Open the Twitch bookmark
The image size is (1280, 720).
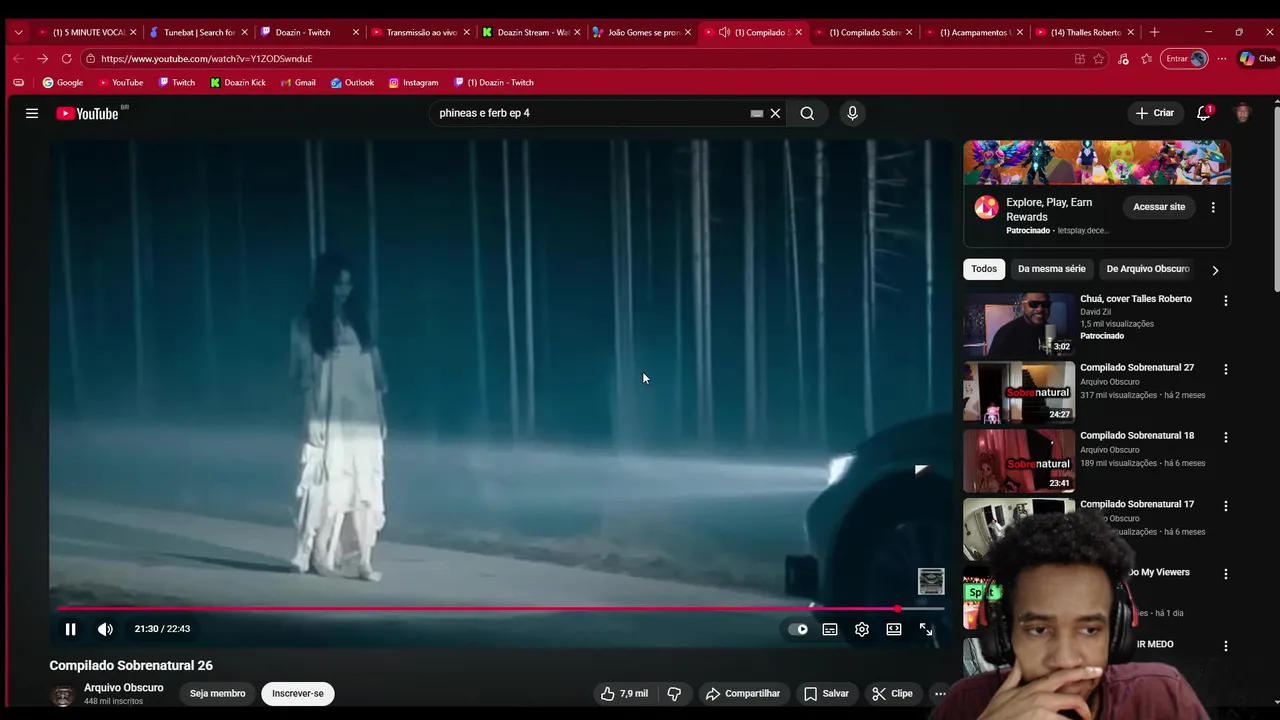click(x=177, y=83)
